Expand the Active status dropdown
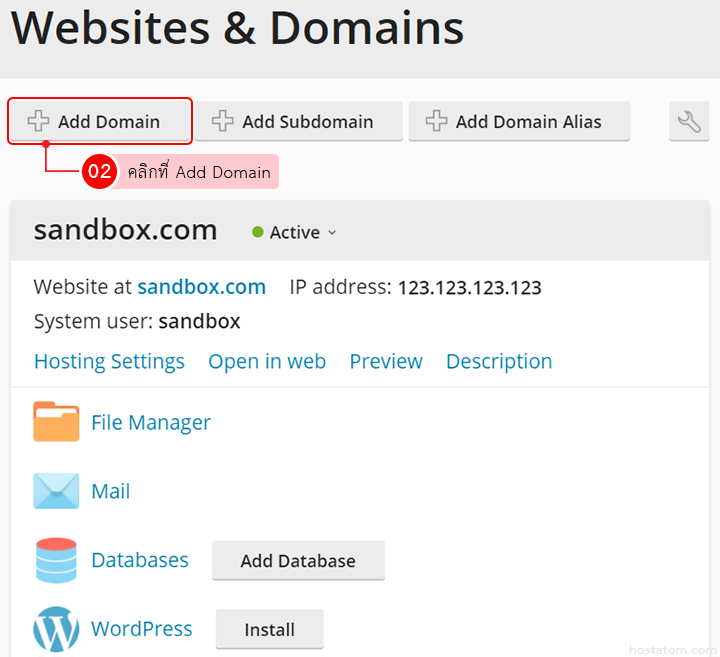The image size is (720, 657). click(x=332, y=233)
